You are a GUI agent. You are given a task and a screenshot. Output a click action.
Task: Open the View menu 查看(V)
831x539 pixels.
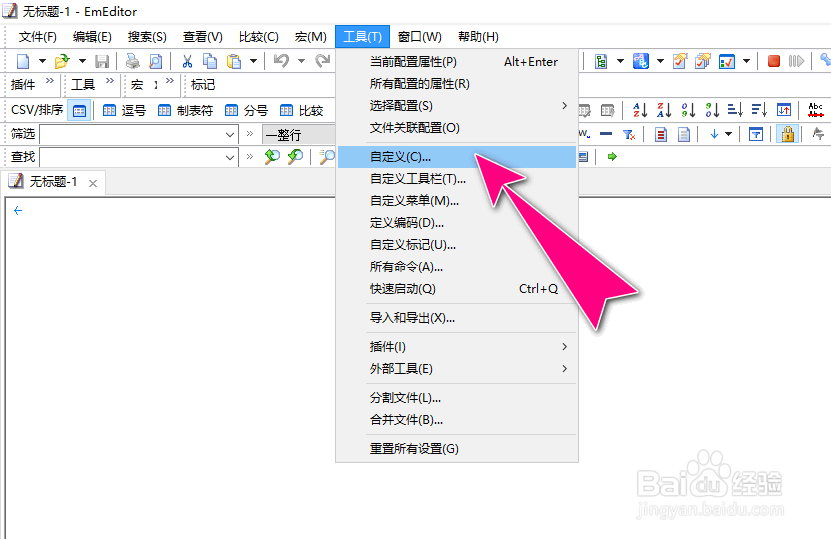point(202,37)
